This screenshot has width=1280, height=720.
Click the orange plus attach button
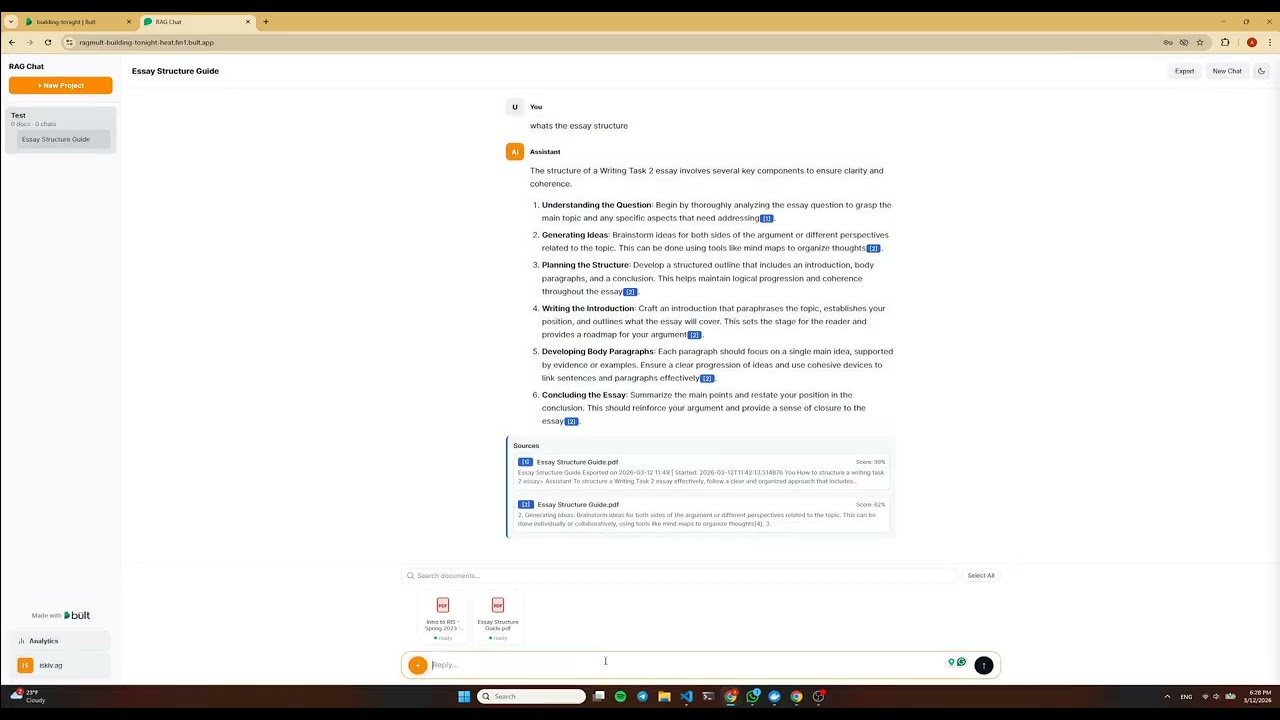pyautogui.click(x=418, y=665)
